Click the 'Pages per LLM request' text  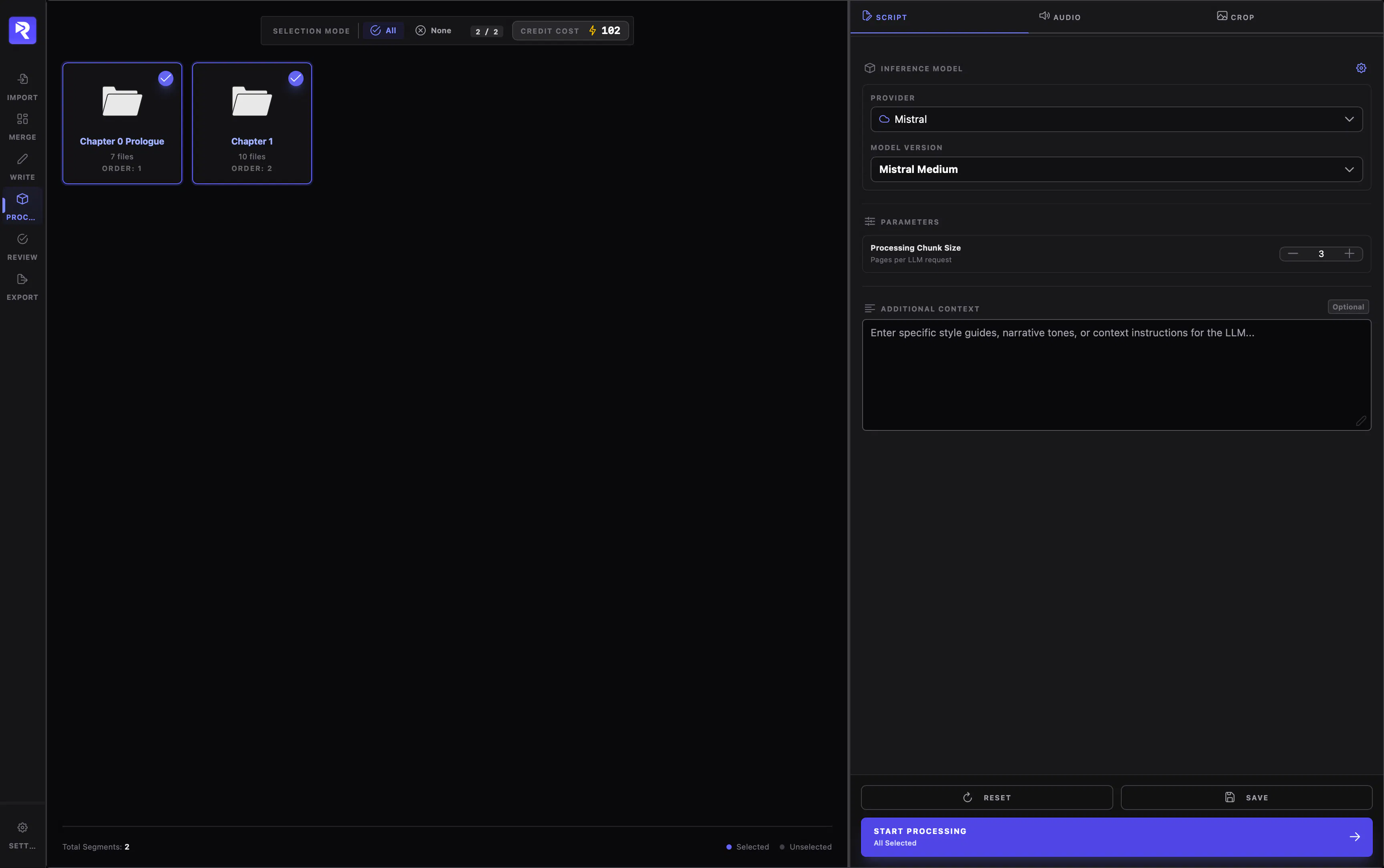[x=911, y=260]
